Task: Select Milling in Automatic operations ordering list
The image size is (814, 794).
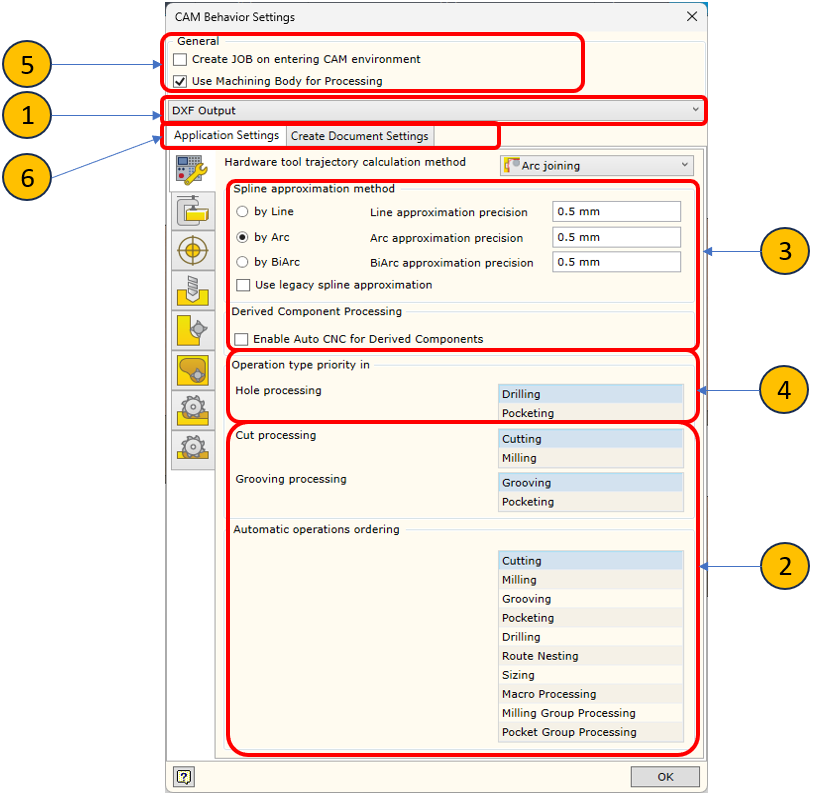Action: (x=590, y=580)
